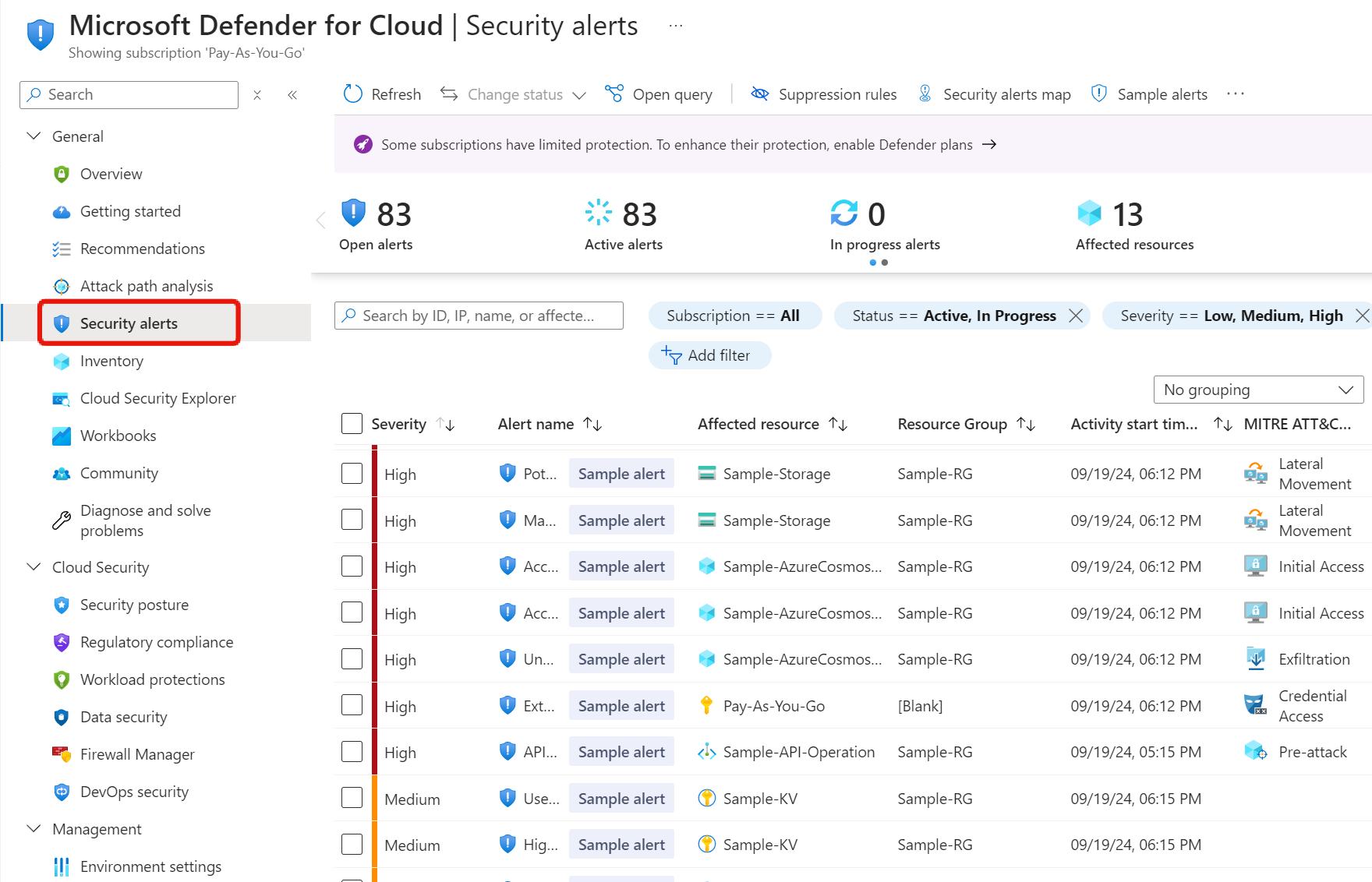Open the Change status dropdown
1372x882 pixels.
(513, 94)
